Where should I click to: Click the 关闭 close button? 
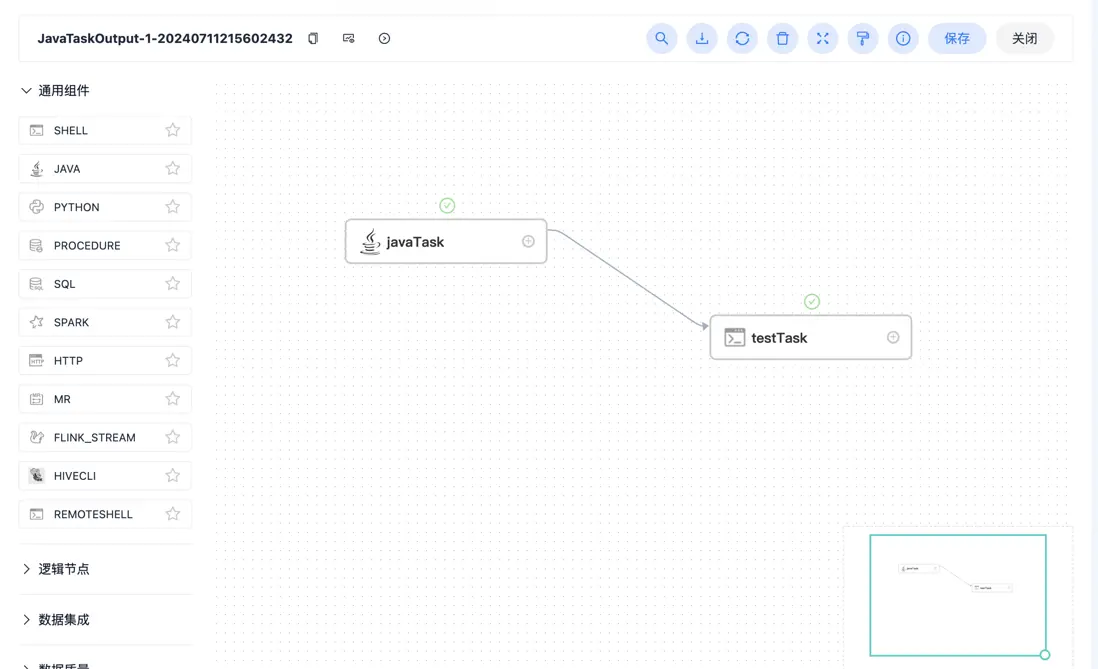[1024, 39]
